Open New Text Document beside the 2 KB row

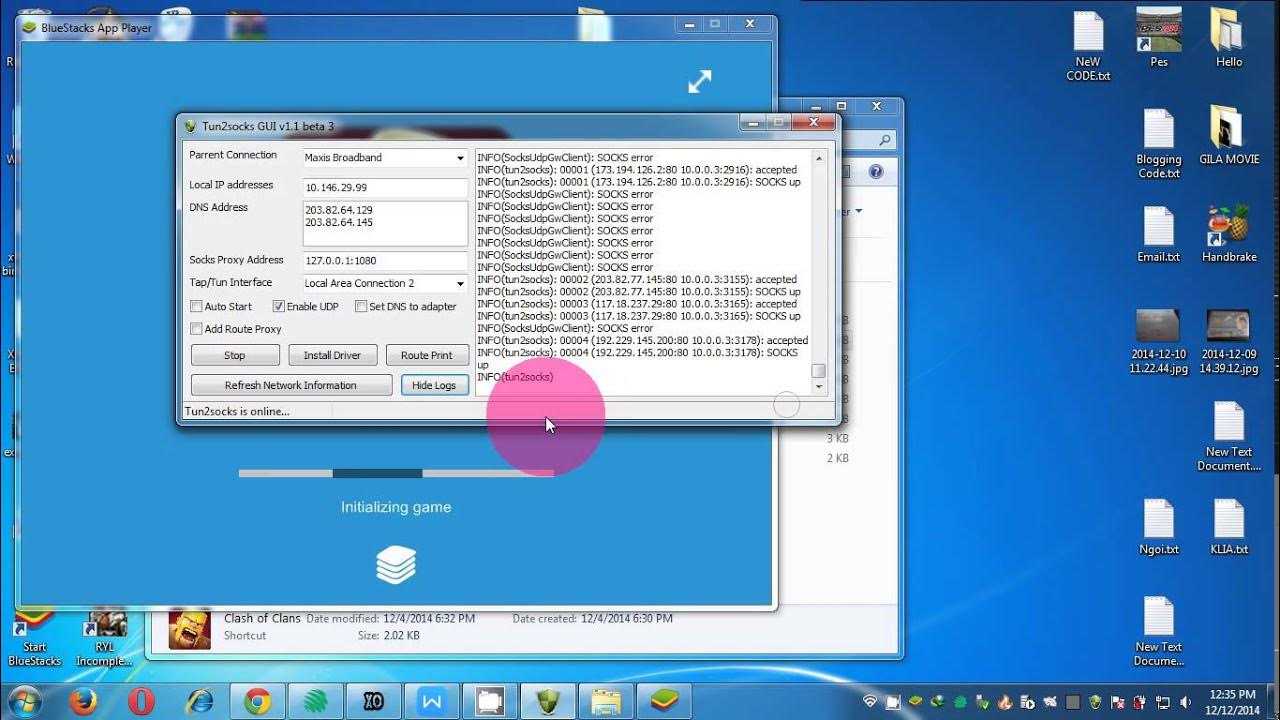pos(1228,437)
